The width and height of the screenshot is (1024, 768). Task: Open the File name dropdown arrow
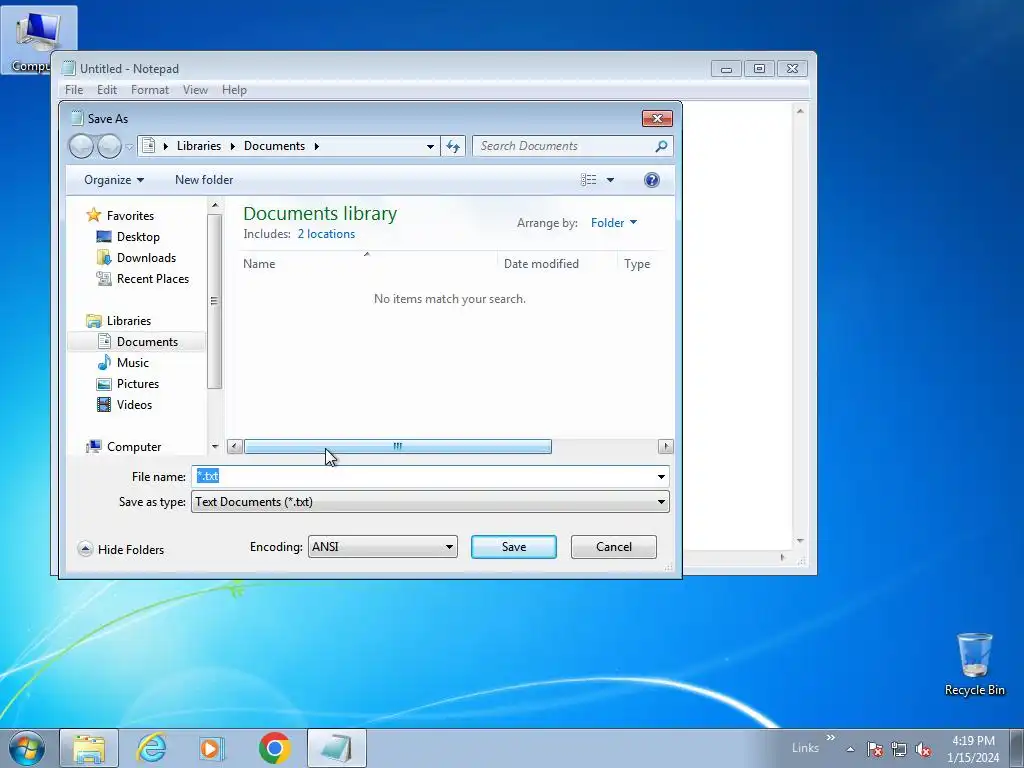661,477
